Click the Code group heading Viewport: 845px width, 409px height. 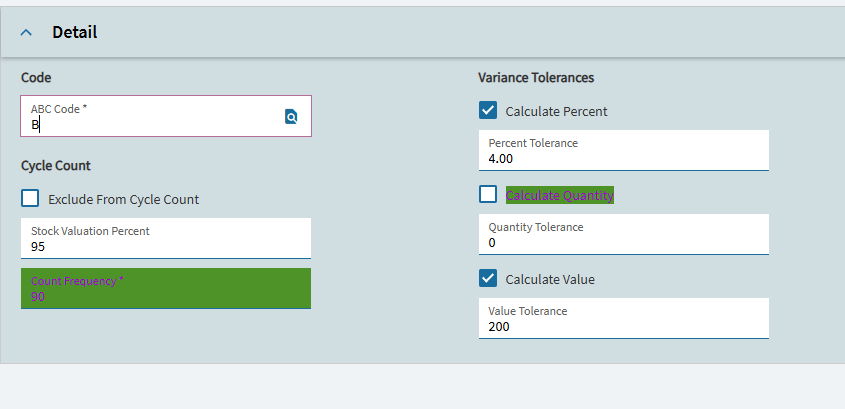point(36,77)
